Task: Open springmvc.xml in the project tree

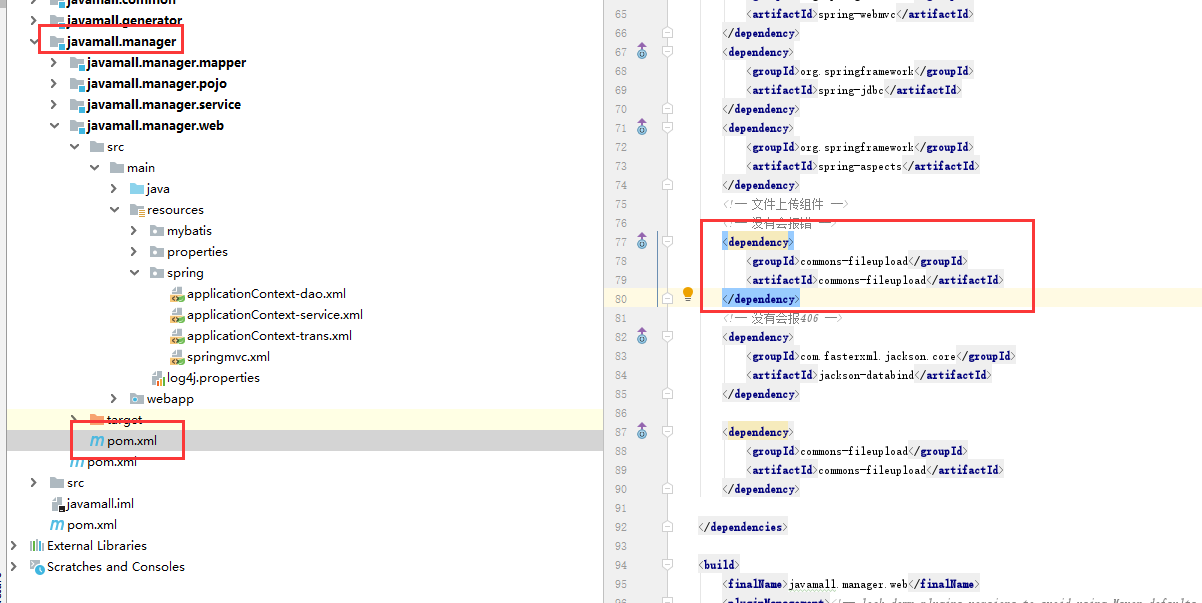Action: [228, 357]
